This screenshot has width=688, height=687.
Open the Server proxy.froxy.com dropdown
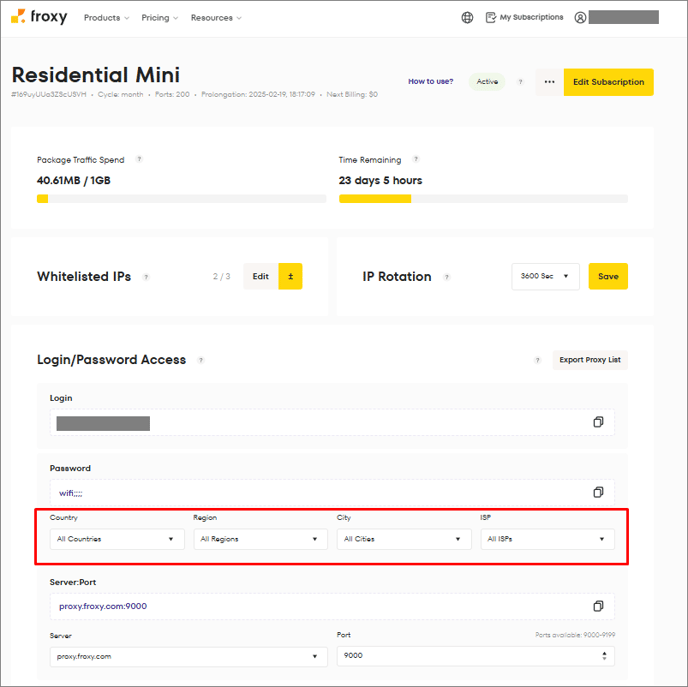coord(189,657)
